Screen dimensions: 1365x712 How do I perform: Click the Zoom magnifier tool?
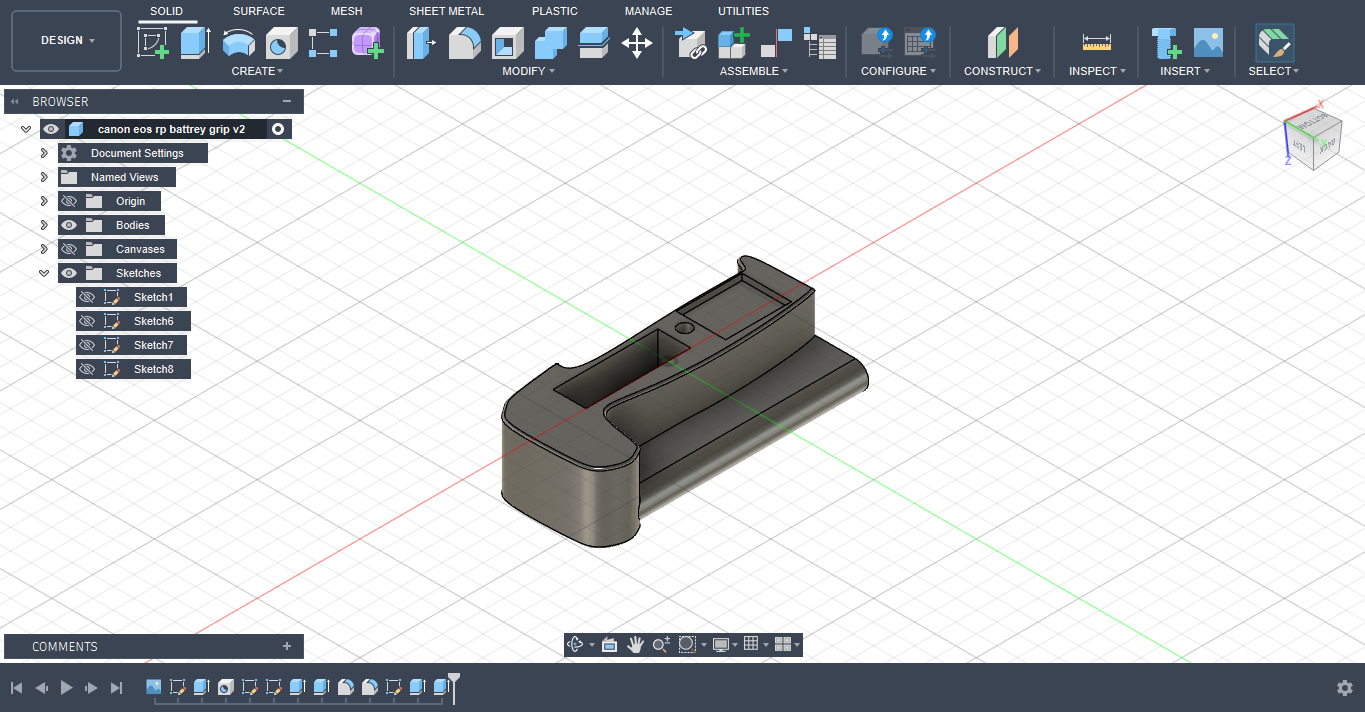coord(661,645)
